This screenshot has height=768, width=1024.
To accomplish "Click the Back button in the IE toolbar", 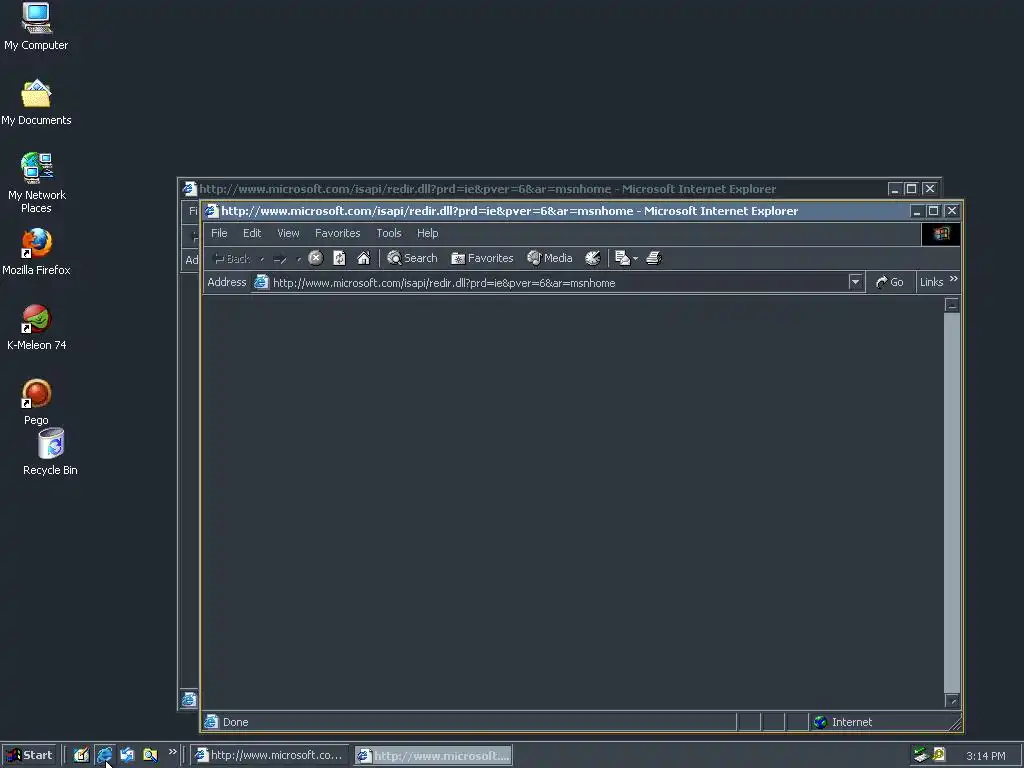I will pyautogui.click(x=232, y=259).
